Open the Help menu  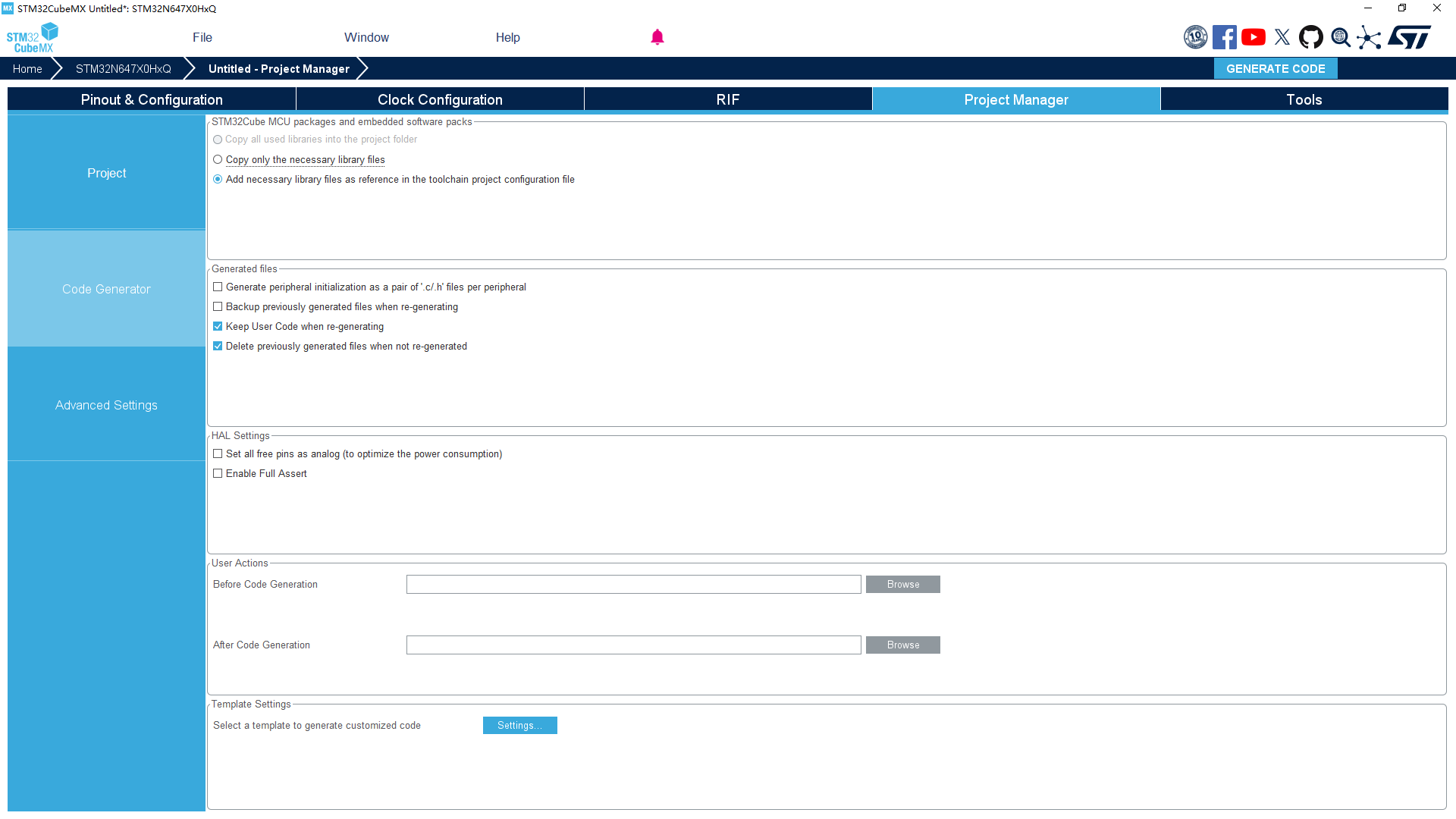508,37
